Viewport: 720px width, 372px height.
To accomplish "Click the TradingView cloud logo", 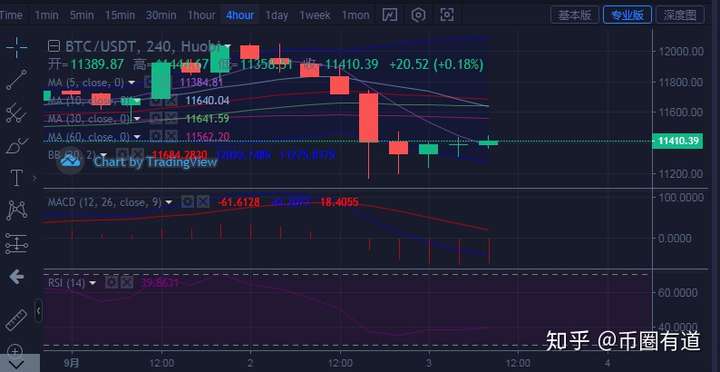I will pos(71,161).
